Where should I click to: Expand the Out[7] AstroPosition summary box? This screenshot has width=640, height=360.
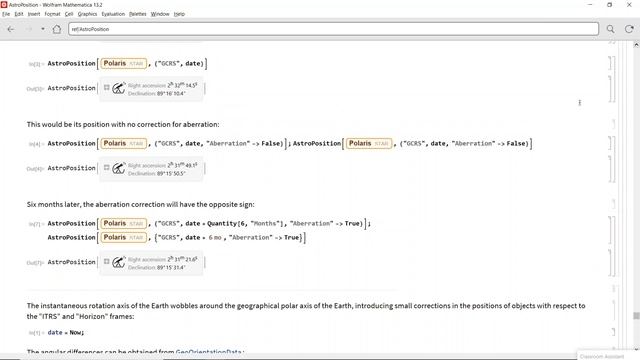click(107, 261)
